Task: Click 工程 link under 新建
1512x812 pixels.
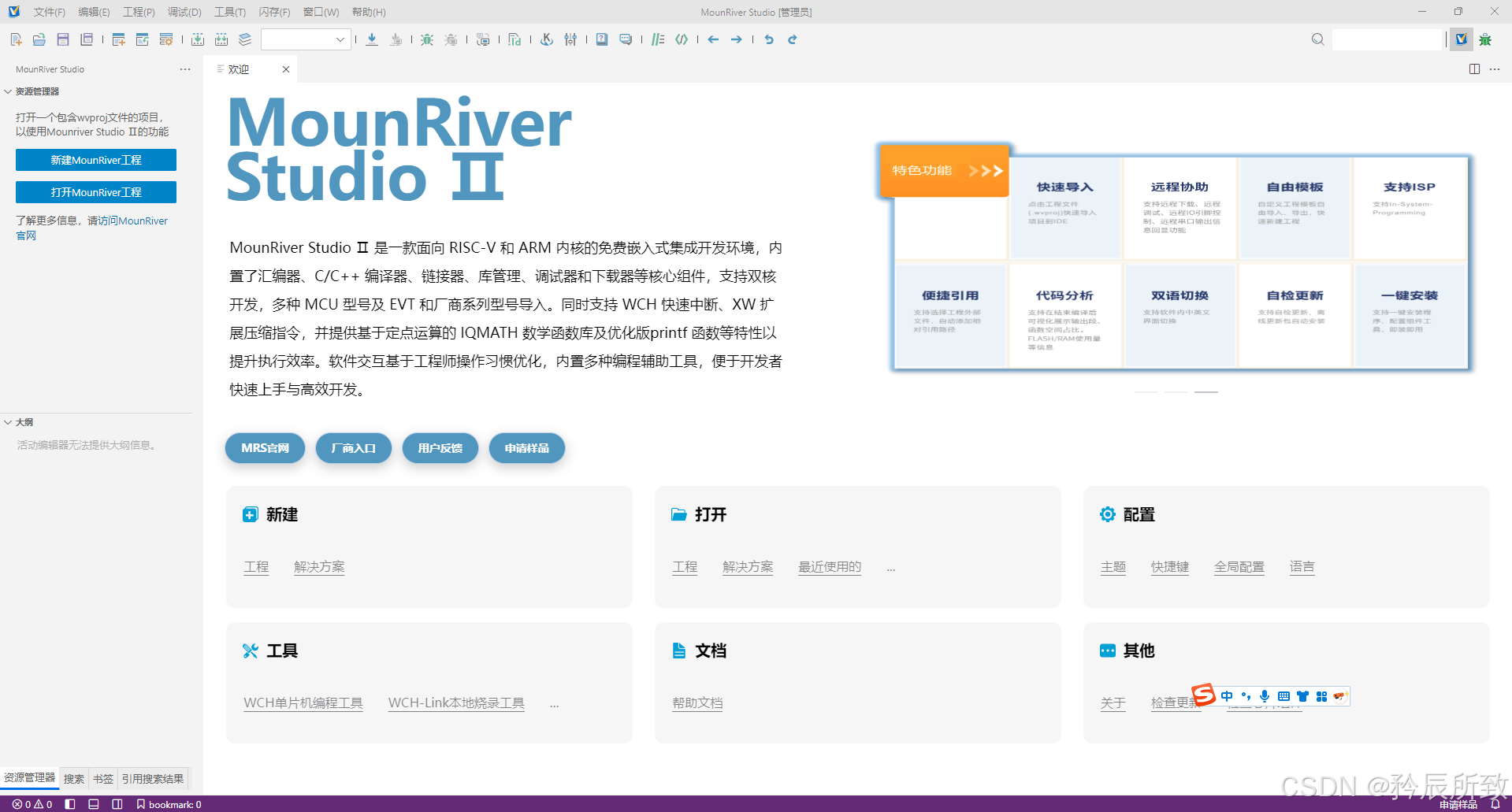Action: tap(256, 567)
